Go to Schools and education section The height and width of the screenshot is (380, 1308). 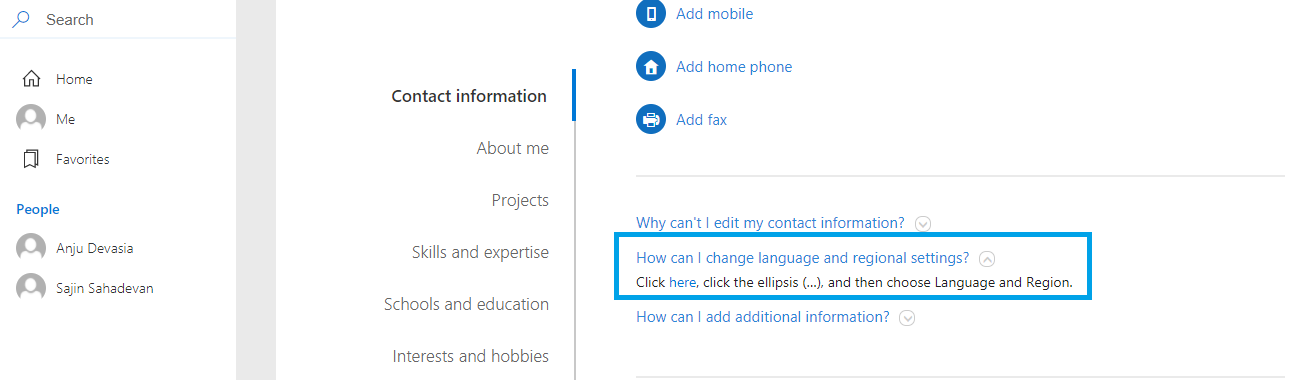pos(466,304)
